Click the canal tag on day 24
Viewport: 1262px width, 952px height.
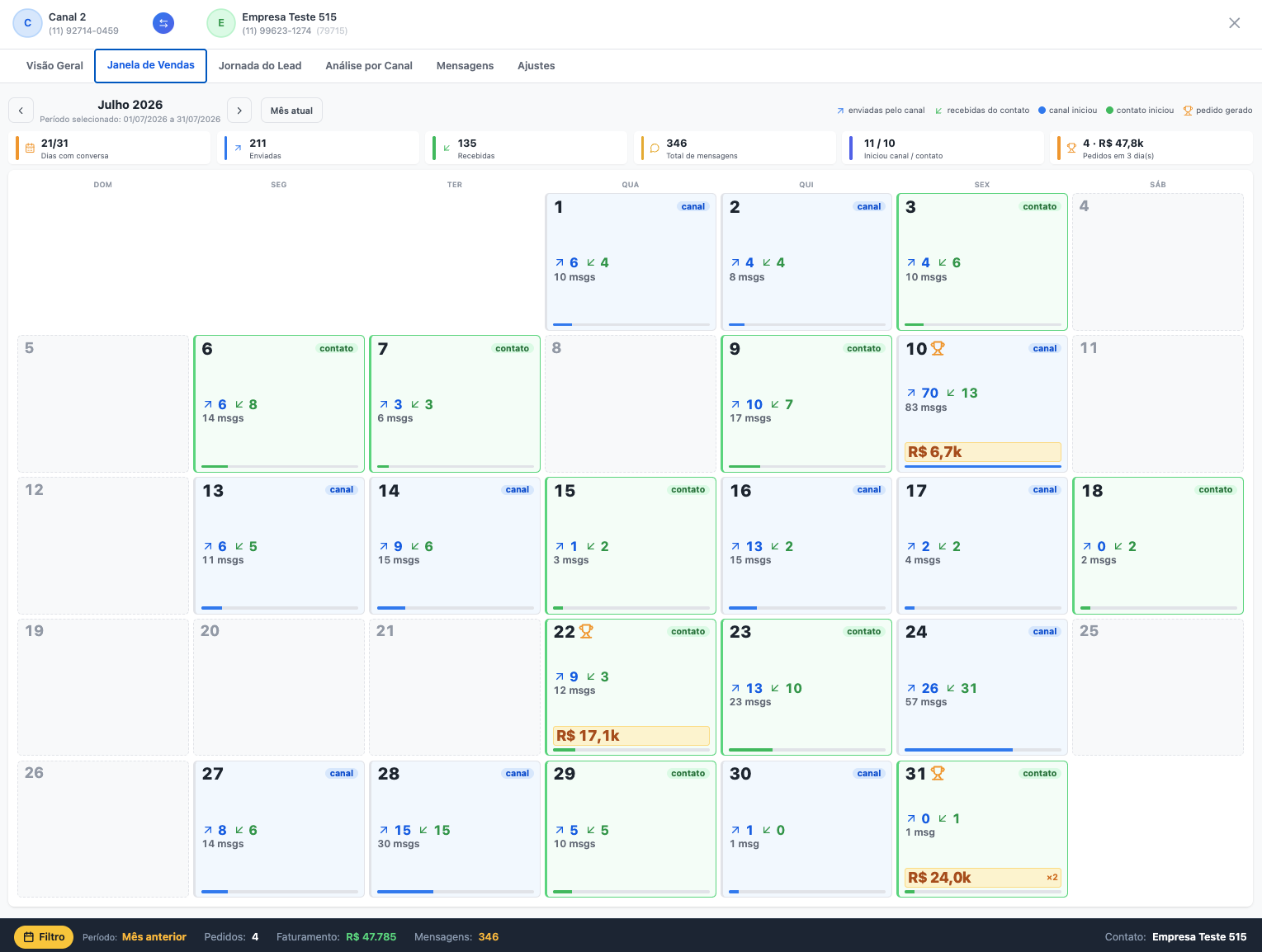[x=1044, y=632]
